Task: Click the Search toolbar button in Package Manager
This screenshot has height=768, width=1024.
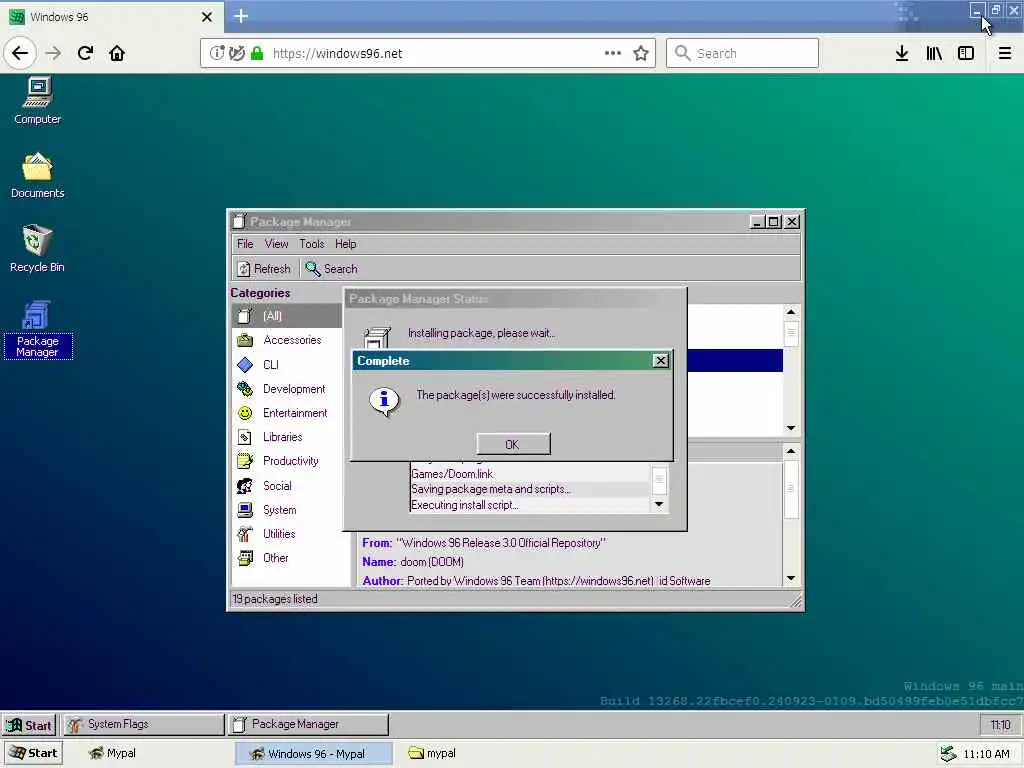Action: [331, 268]
